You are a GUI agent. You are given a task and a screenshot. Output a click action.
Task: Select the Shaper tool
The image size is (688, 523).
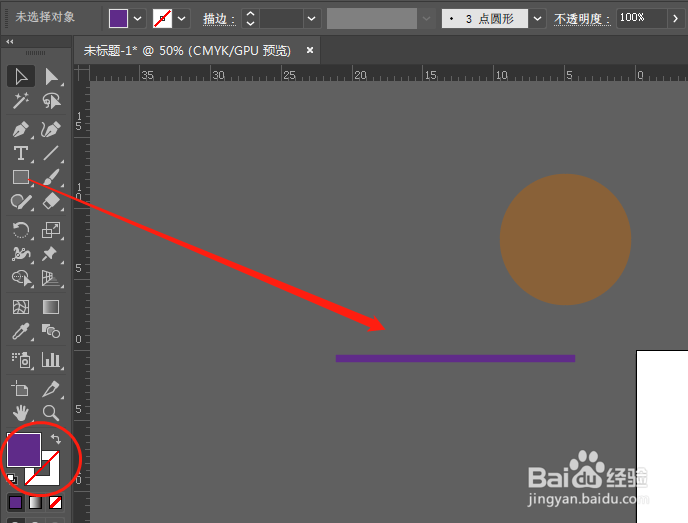21,201
